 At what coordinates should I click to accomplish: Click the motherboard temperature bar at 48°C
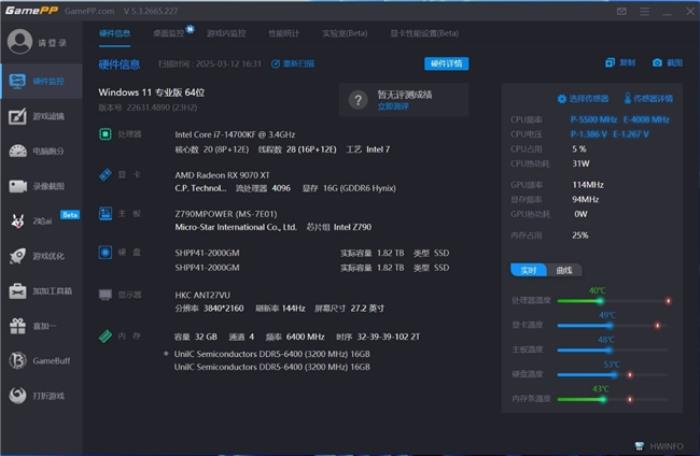tap(612, 350)
